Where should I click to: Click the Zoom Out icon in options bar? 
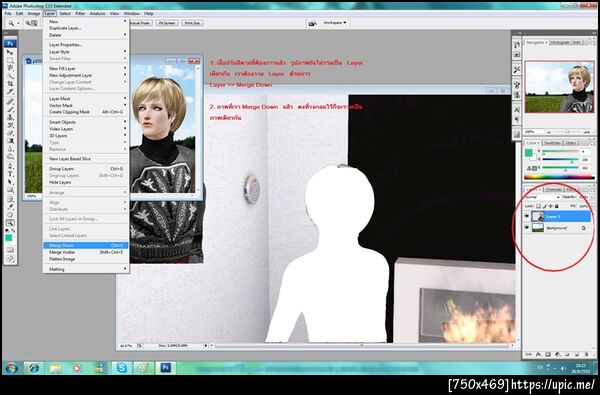click(34, 23)
